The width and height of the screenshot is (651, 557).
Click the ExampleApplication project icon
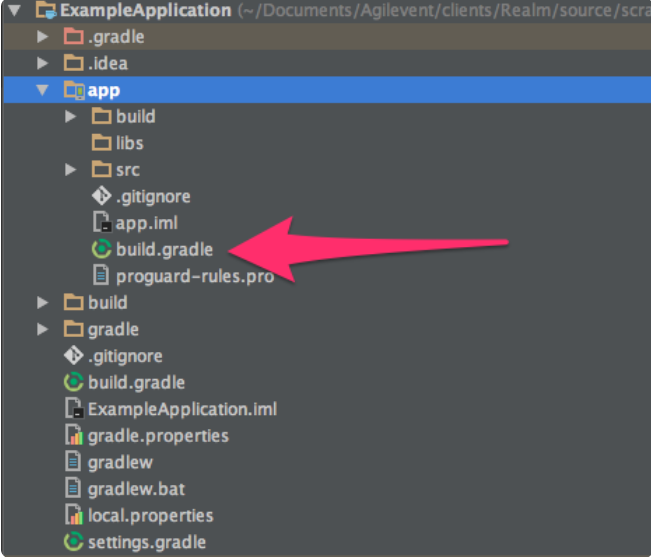point(46,11)
